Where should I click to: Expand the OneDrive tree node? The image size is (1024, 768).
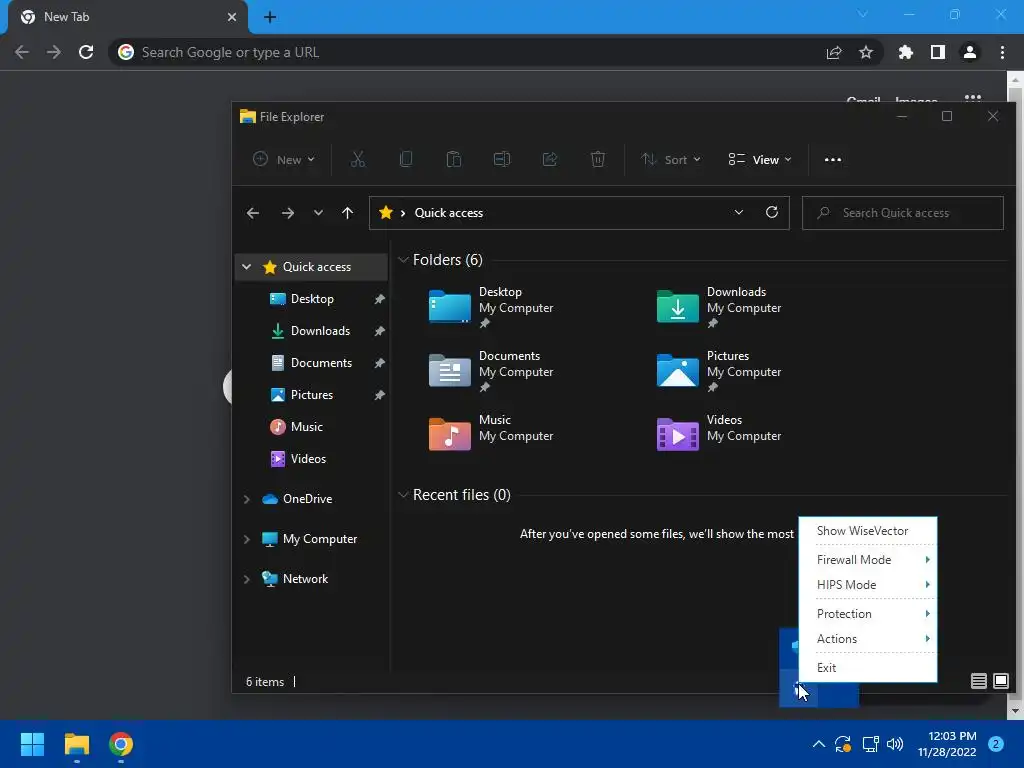246,499
